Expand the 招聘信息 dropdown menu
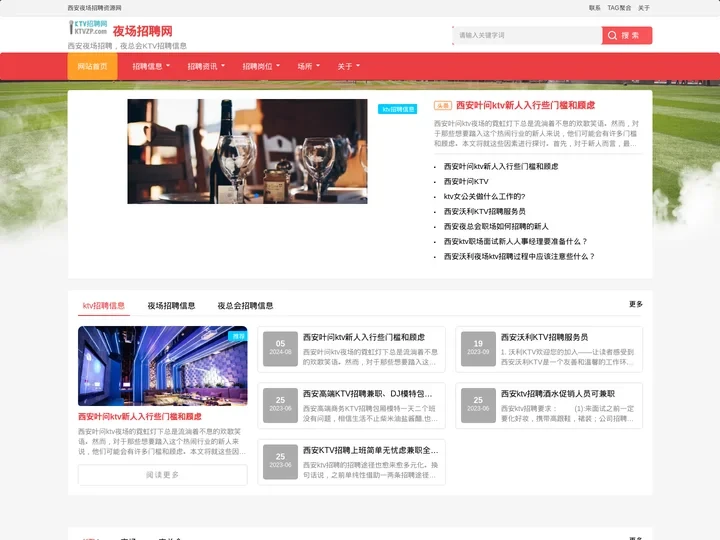 point(151,67)
